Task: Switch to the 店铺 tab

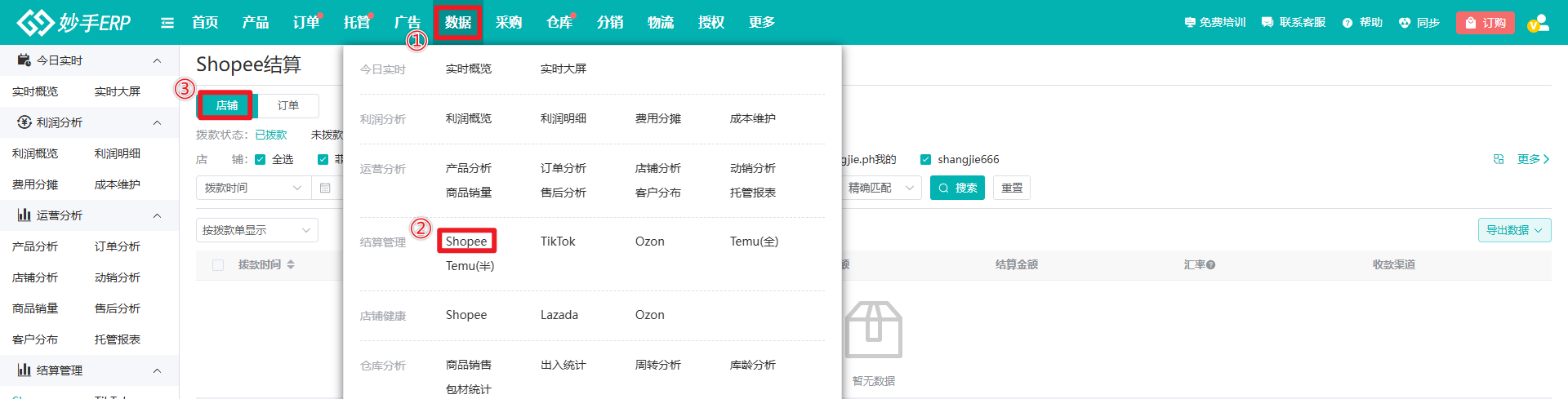Action: [226, 105]
